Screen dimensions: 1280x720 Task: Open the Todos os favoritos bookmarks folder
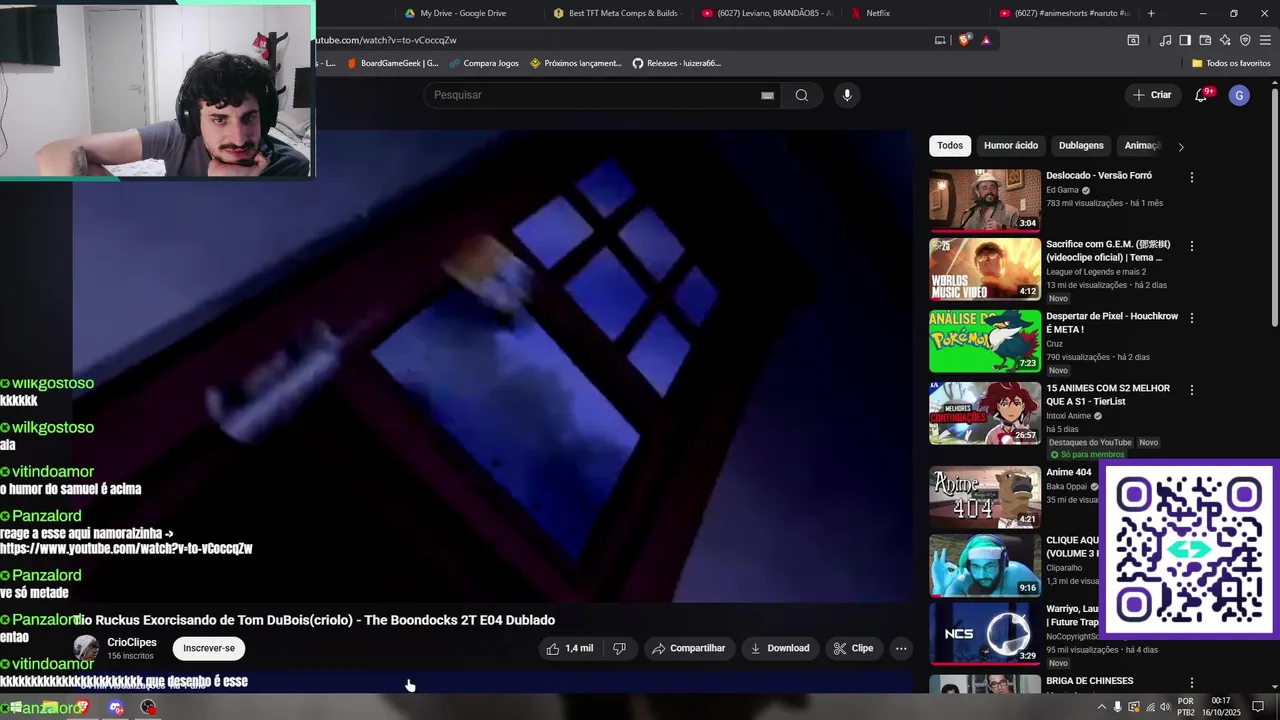(x=1231, y=63)
